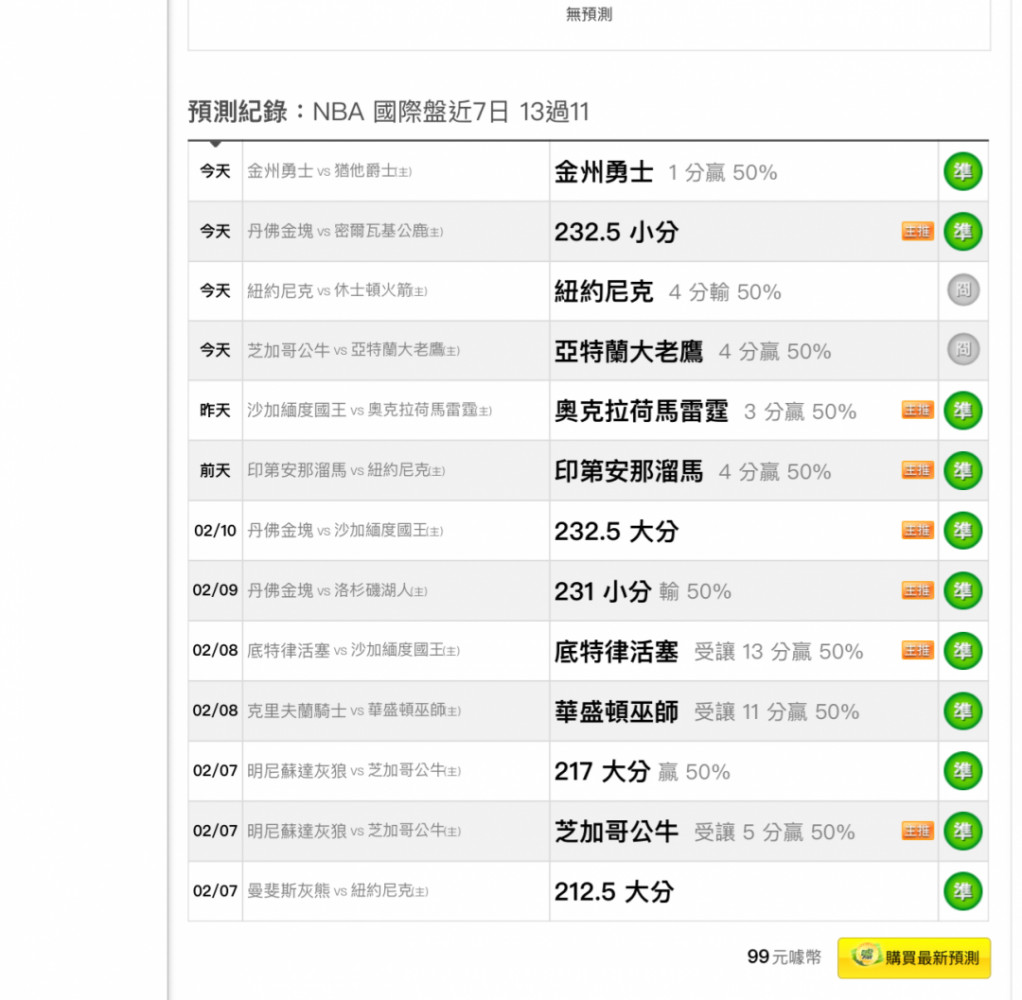The width and height of the screenshot is (1022, 1000).
Task: Open the 丹佛金塊 vs 密爾瓦基公鹿 matchup
Action: point(345,231)
